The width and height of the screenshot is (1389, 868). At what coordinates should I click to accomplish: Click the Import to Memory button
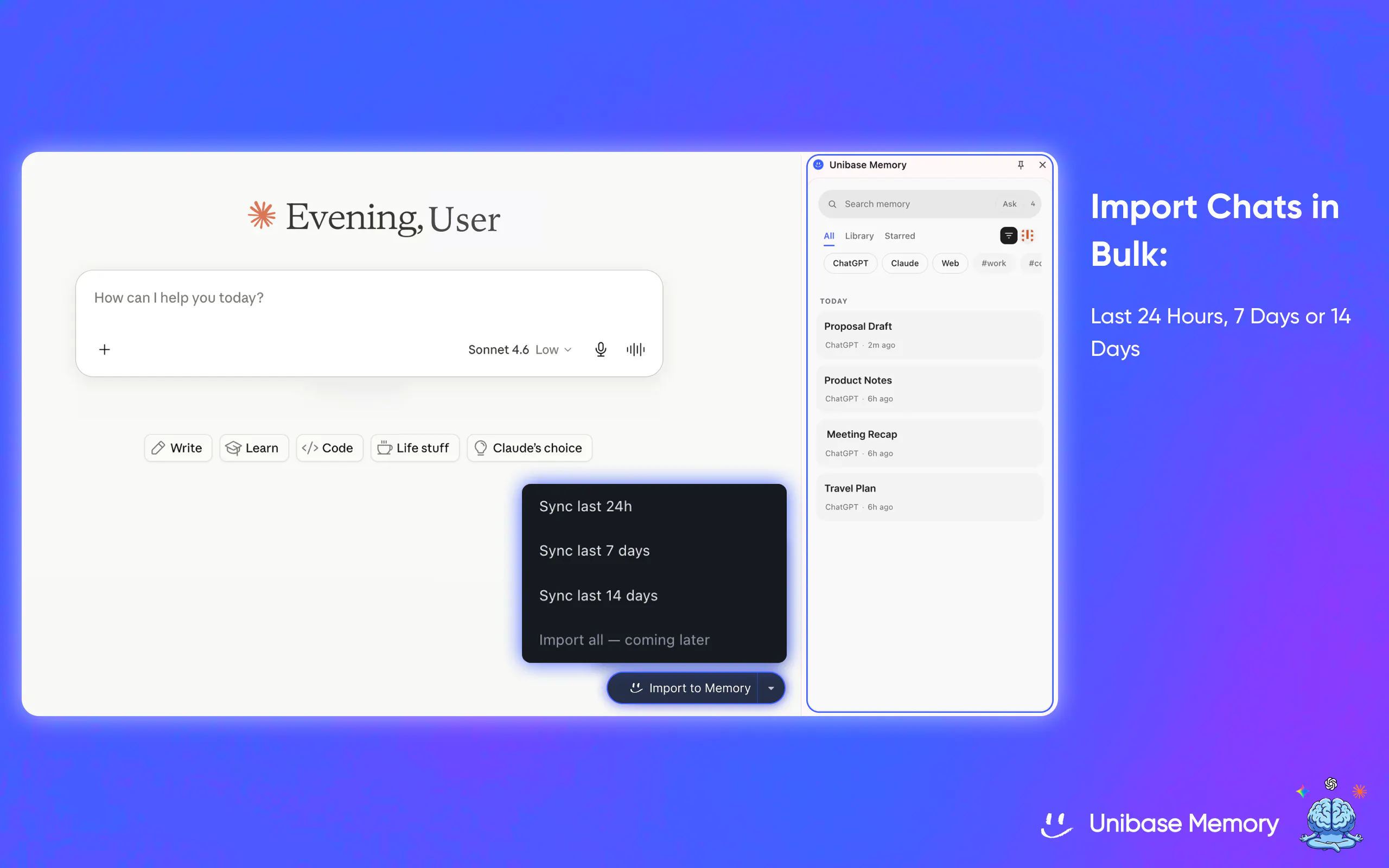683,688
